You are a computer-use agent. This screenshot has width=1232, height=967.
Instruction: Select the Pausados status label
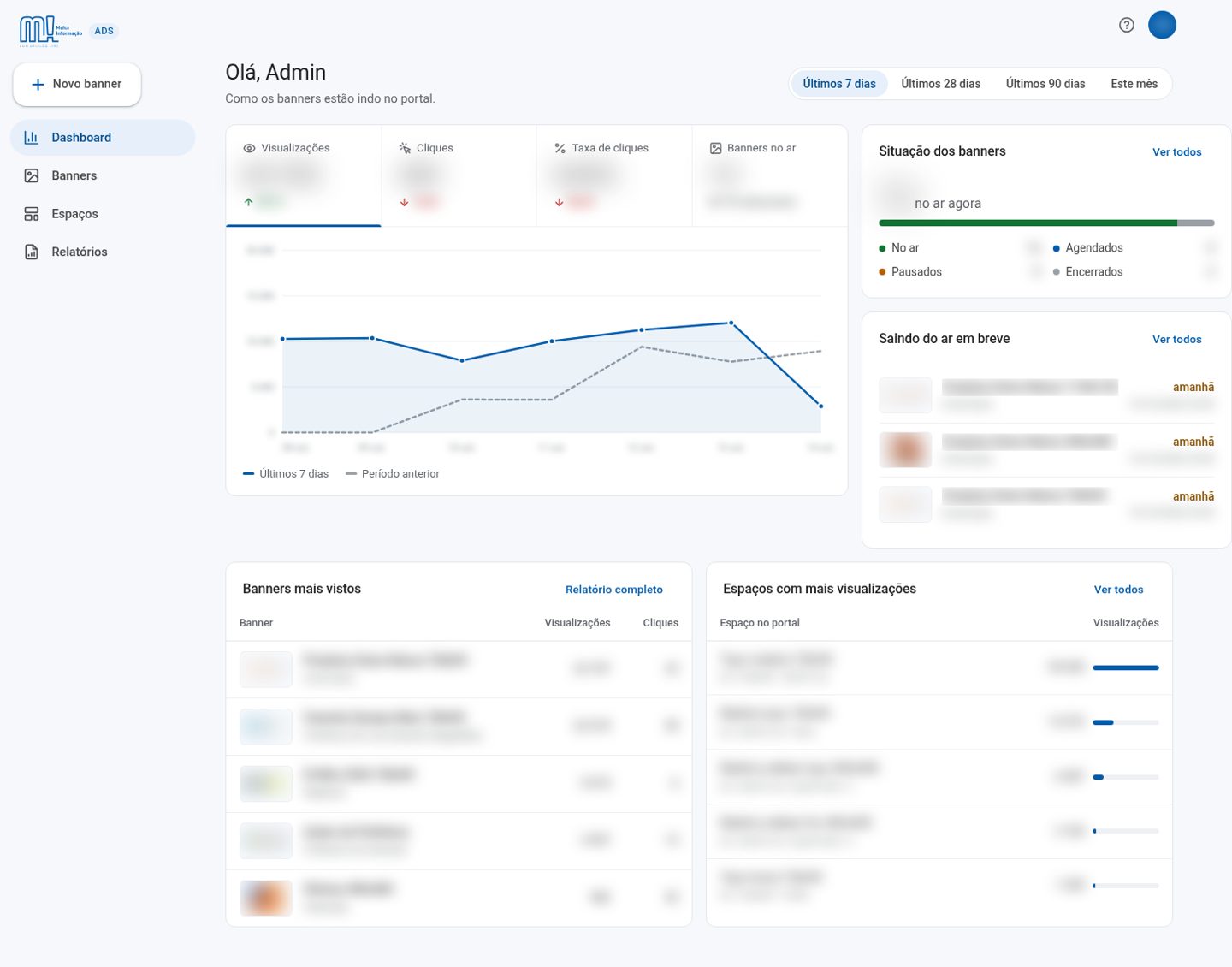pos(916,272)
